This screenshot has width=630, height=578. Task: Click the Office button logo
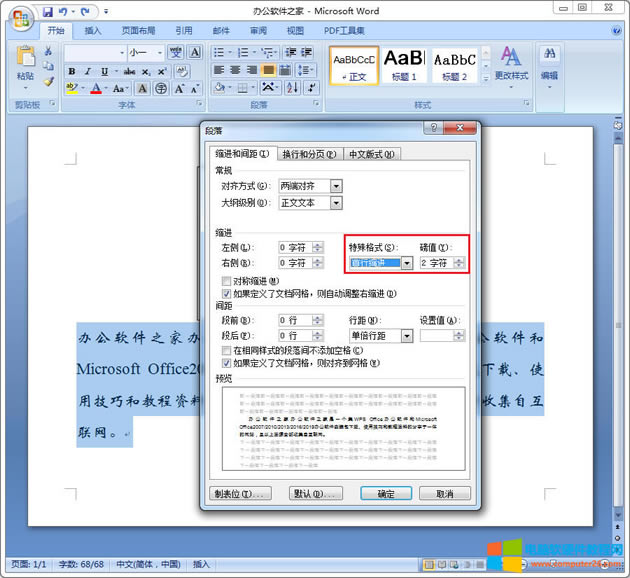click(x=20, y=18)
